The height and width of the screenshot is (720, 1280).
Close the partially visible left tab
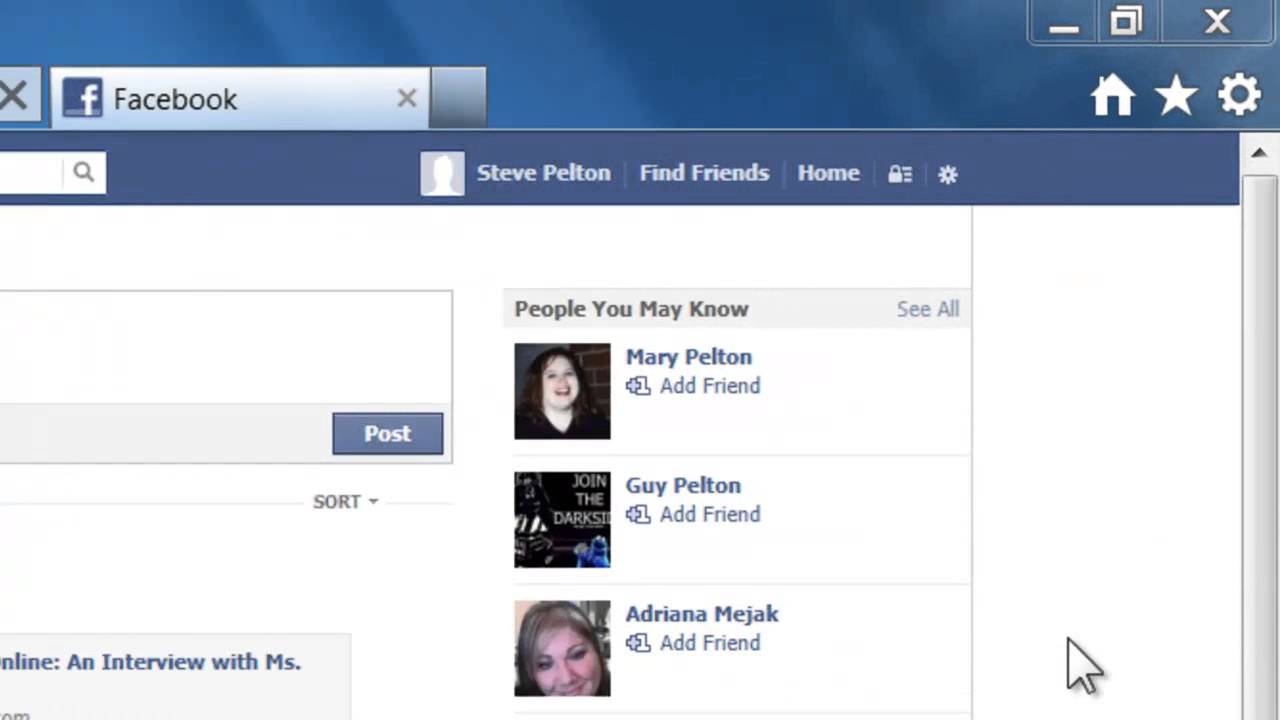(x=14, y=97)
